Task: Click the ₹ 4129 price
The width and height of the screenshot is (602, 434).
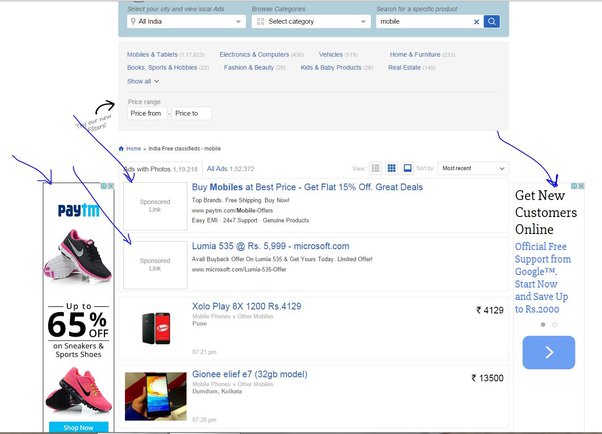Action: [490, 310]
